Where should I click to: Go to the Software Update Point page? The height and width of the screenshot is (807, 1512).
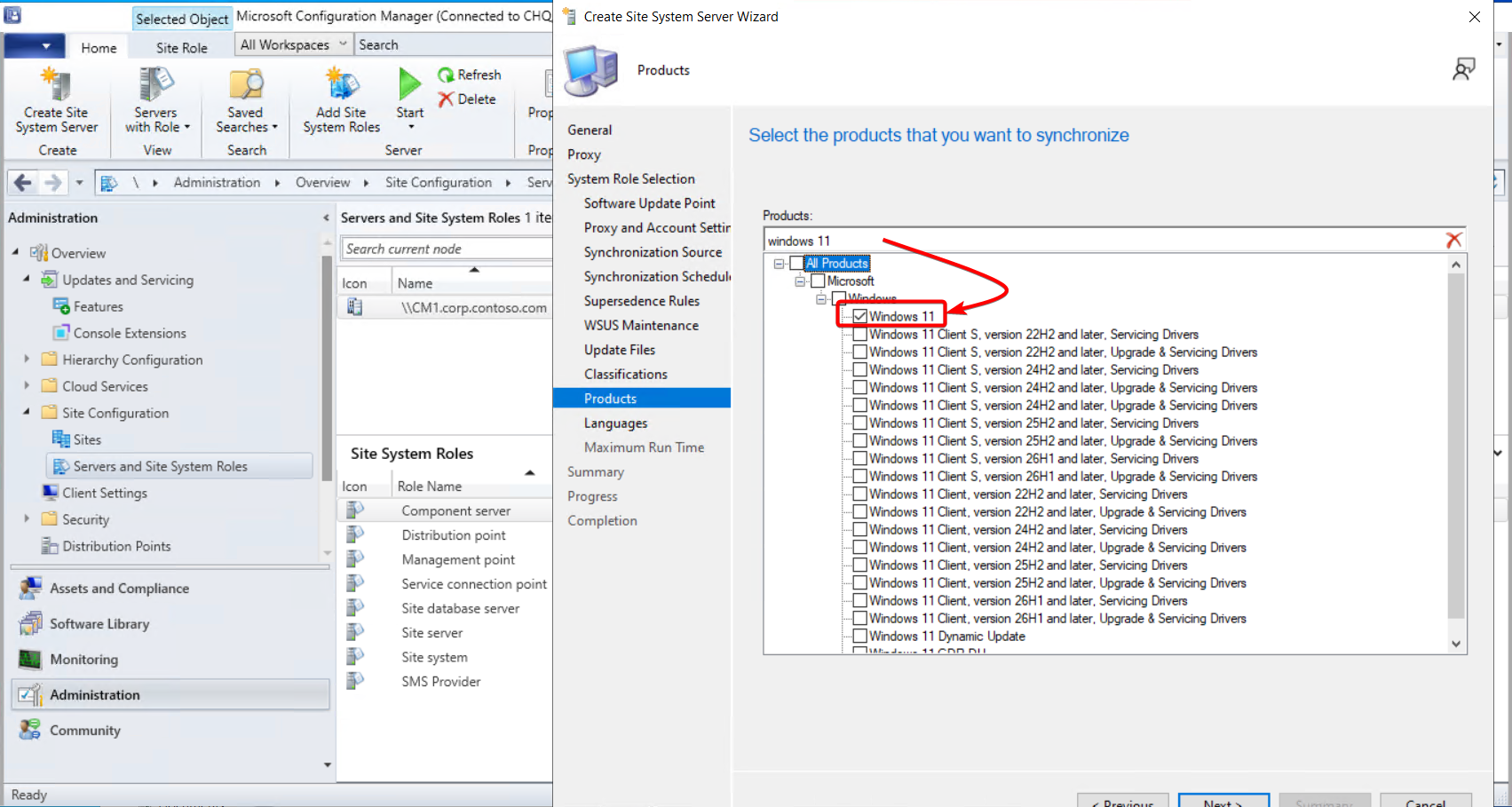(649, 203)
